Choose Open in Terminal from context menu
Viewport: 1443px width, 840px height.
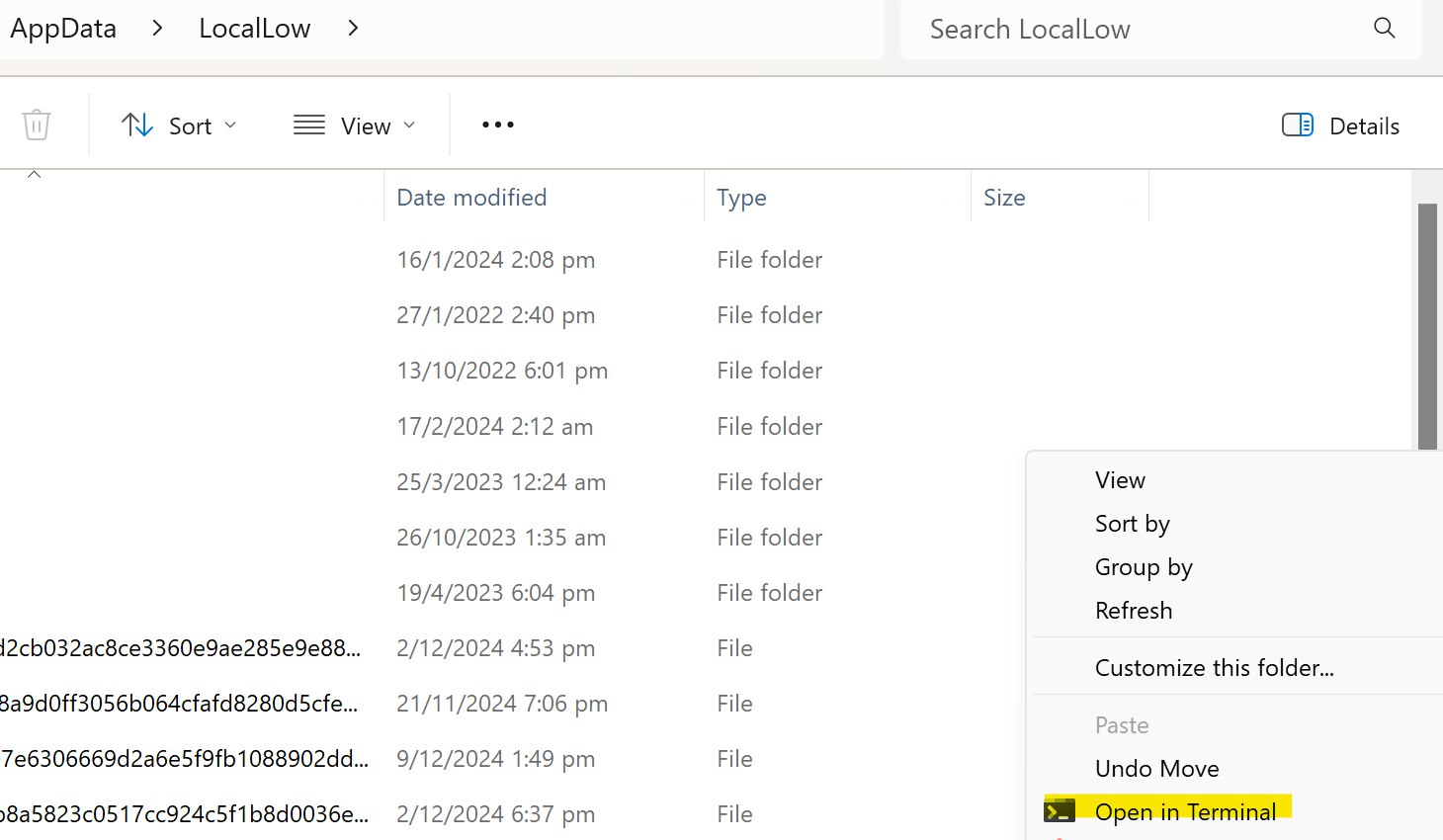[x=1185, y=812]
